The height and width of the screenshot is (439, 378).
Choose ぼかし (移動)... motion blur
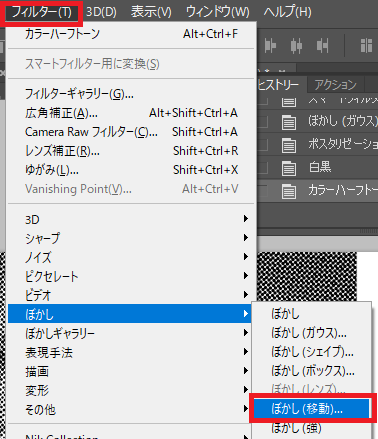click(x=311, y=409)
